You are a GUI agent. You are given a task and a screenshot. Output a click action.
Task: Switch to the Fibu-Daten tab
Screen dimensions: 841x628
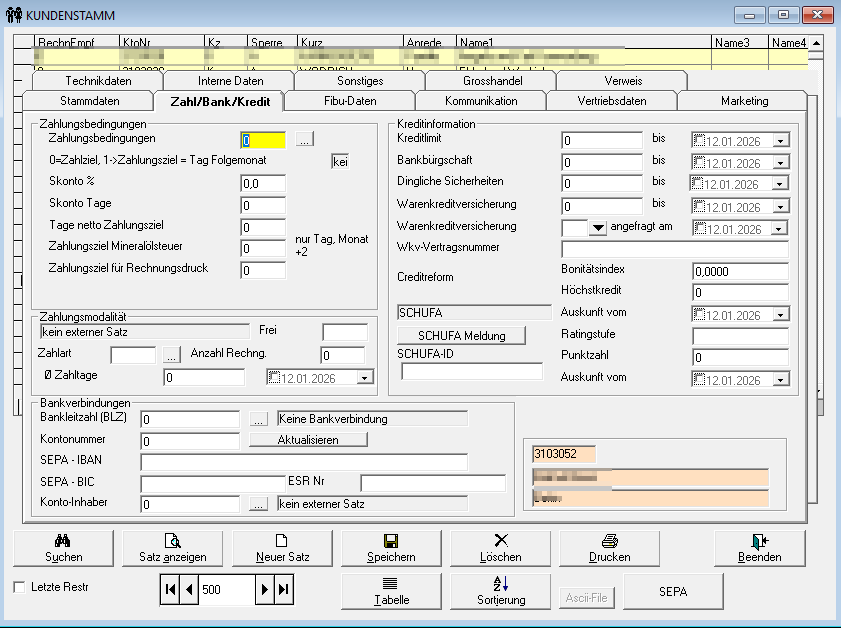point(350,101)
